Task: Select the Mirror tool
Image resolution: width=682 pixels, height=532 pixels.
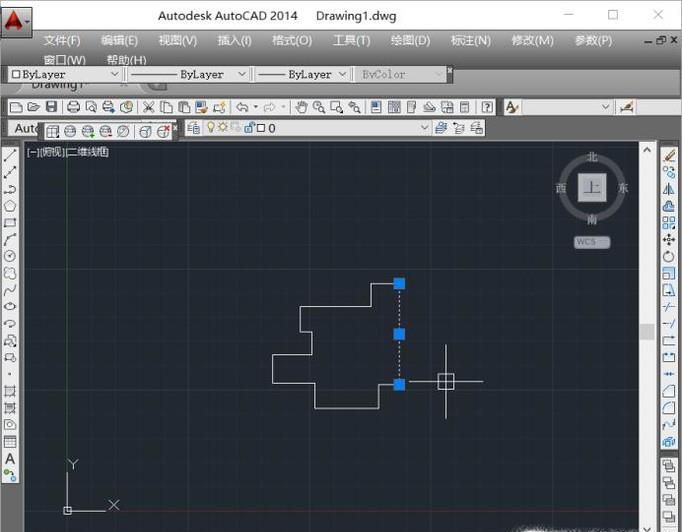Action: point(669,189)
